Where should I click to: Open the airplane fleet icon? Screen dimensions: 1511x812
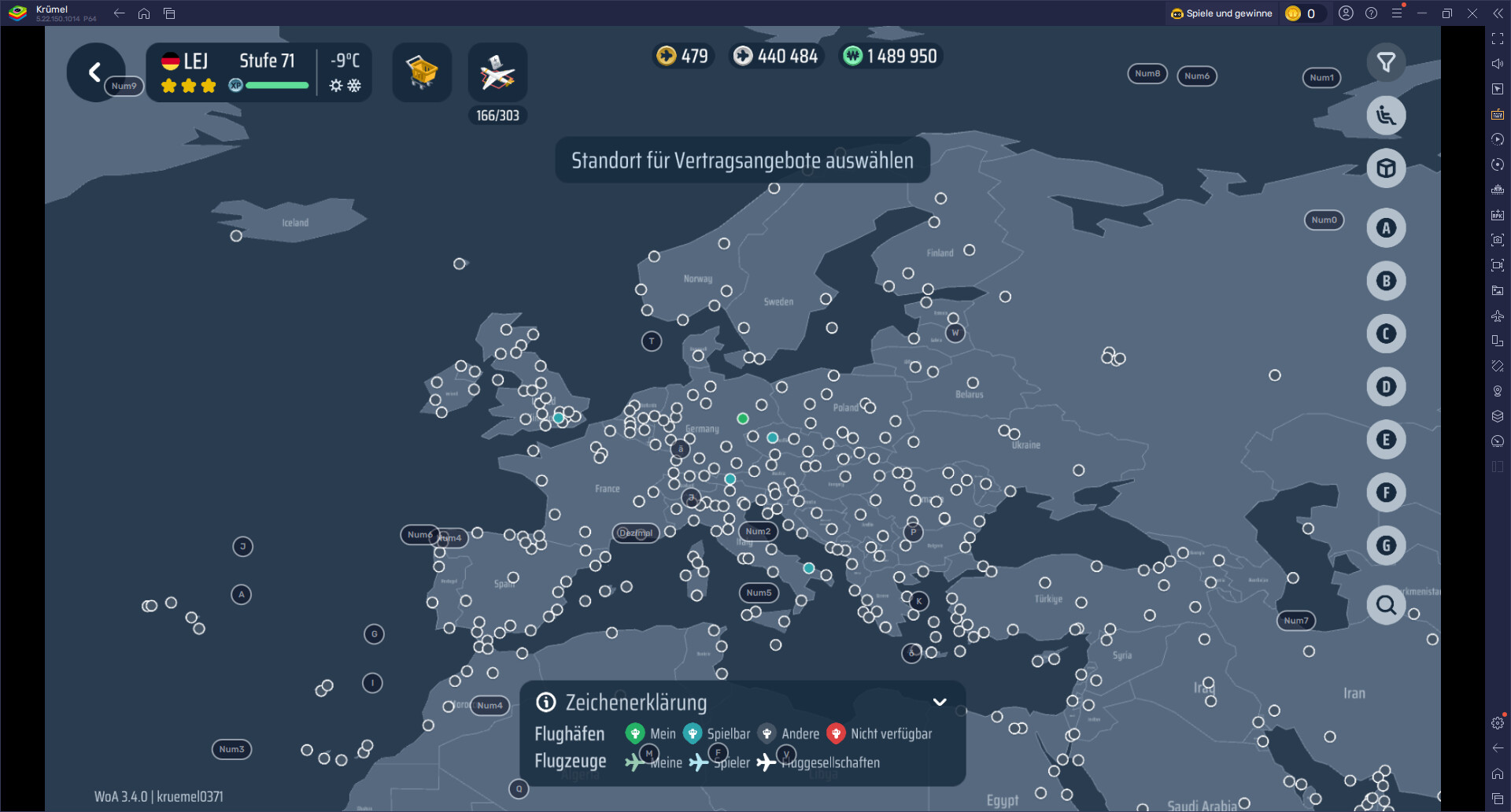[x=497, y=72]
